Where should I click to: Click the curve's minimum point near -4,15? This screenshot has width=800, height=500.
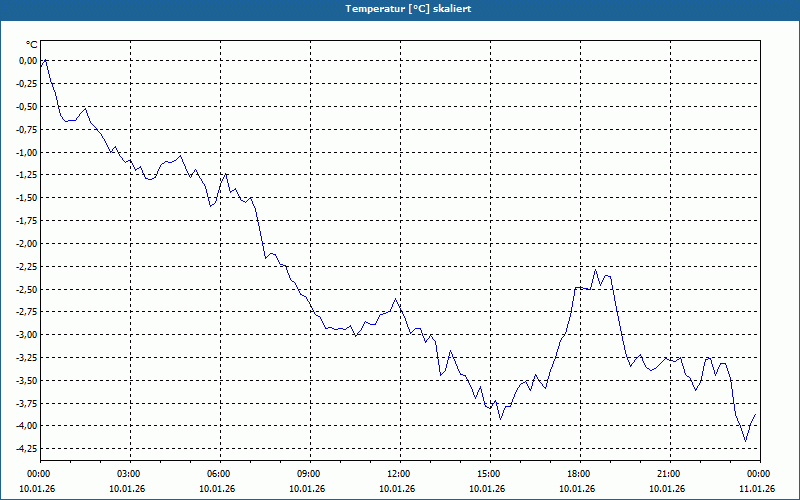[x=745, y=441]
